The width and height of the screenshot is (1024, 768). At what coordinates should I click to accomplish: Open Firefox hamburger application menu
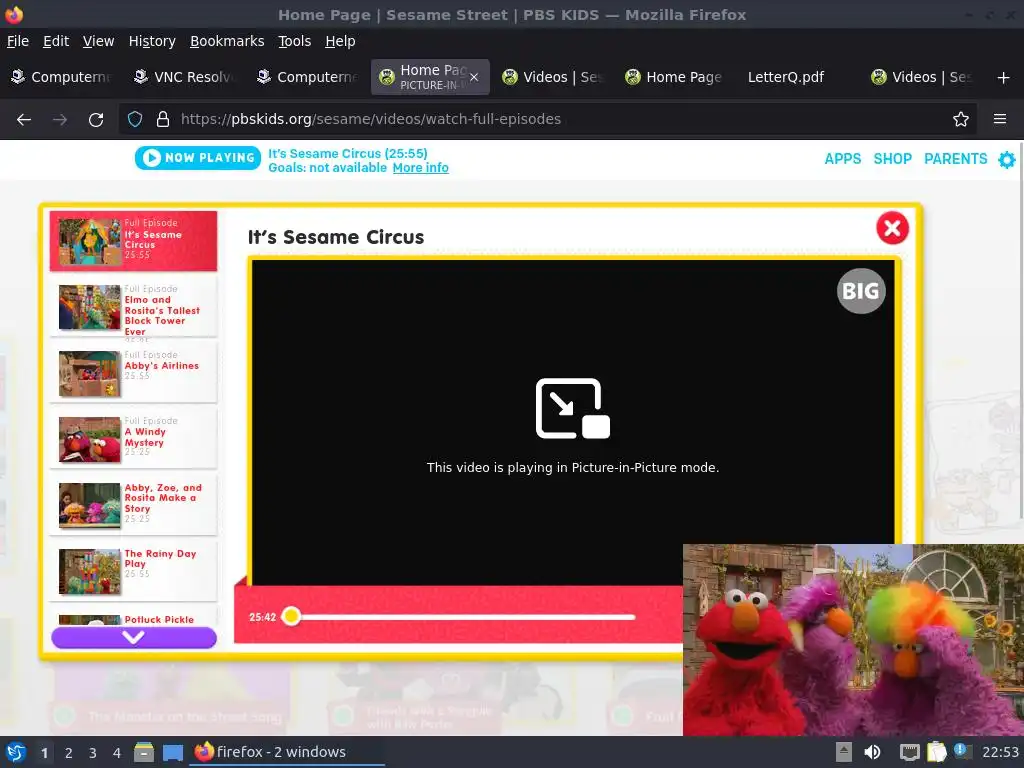(x=1000, y=119)
